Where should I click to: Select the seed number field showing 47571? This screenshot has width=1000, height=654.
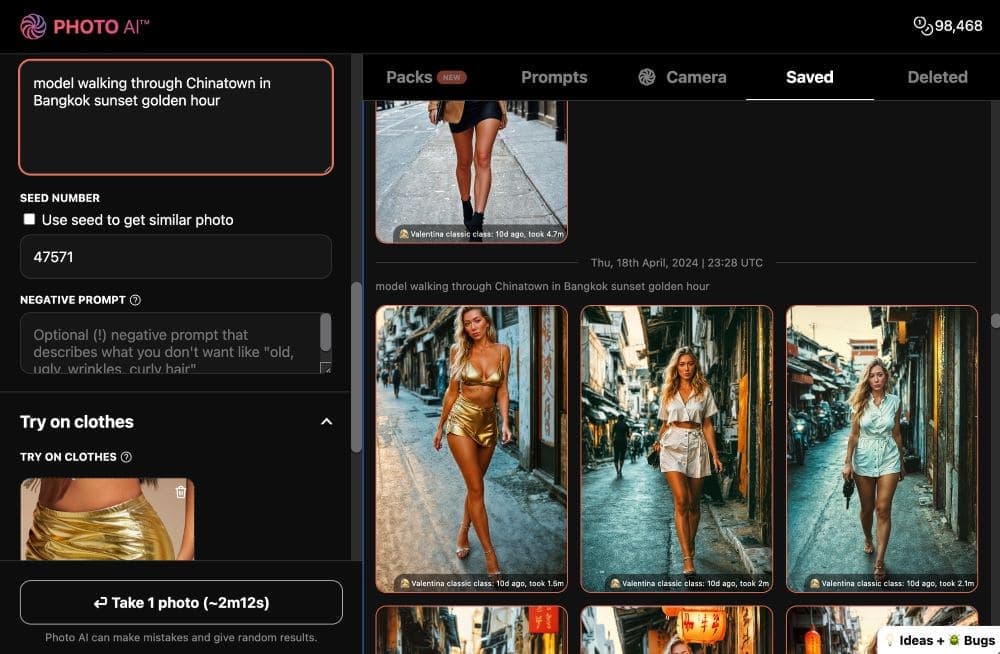tap(175, 257)
